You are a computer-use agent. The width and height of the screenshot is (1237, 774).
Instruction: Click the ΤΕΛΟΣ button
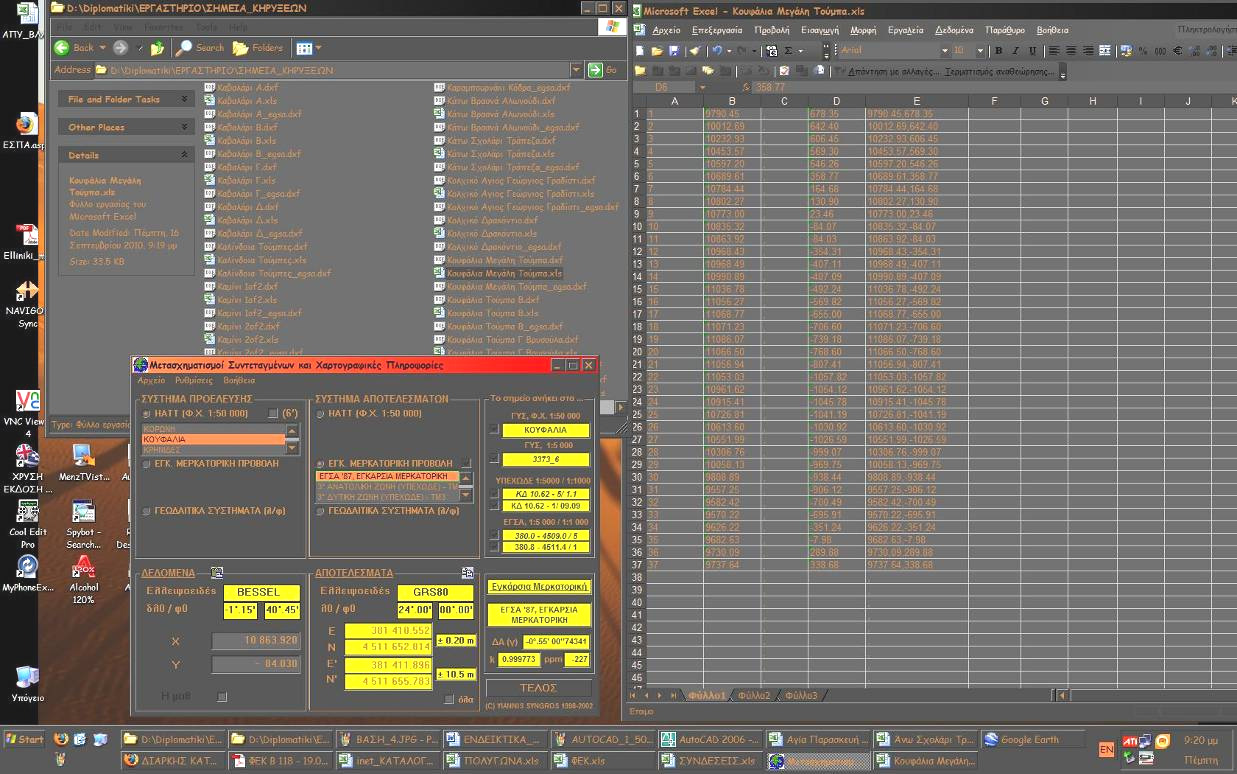[538, 688]
